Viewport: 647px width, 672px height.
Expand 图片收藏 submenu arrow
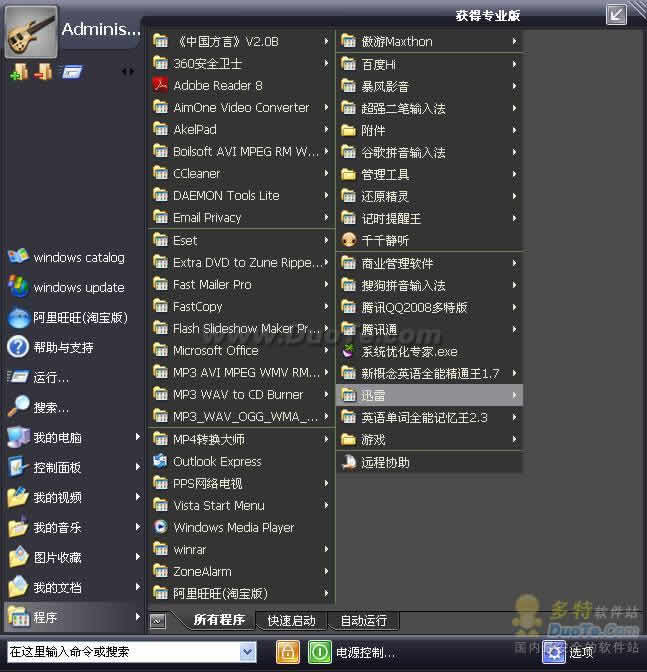click(x=138, y=557)
